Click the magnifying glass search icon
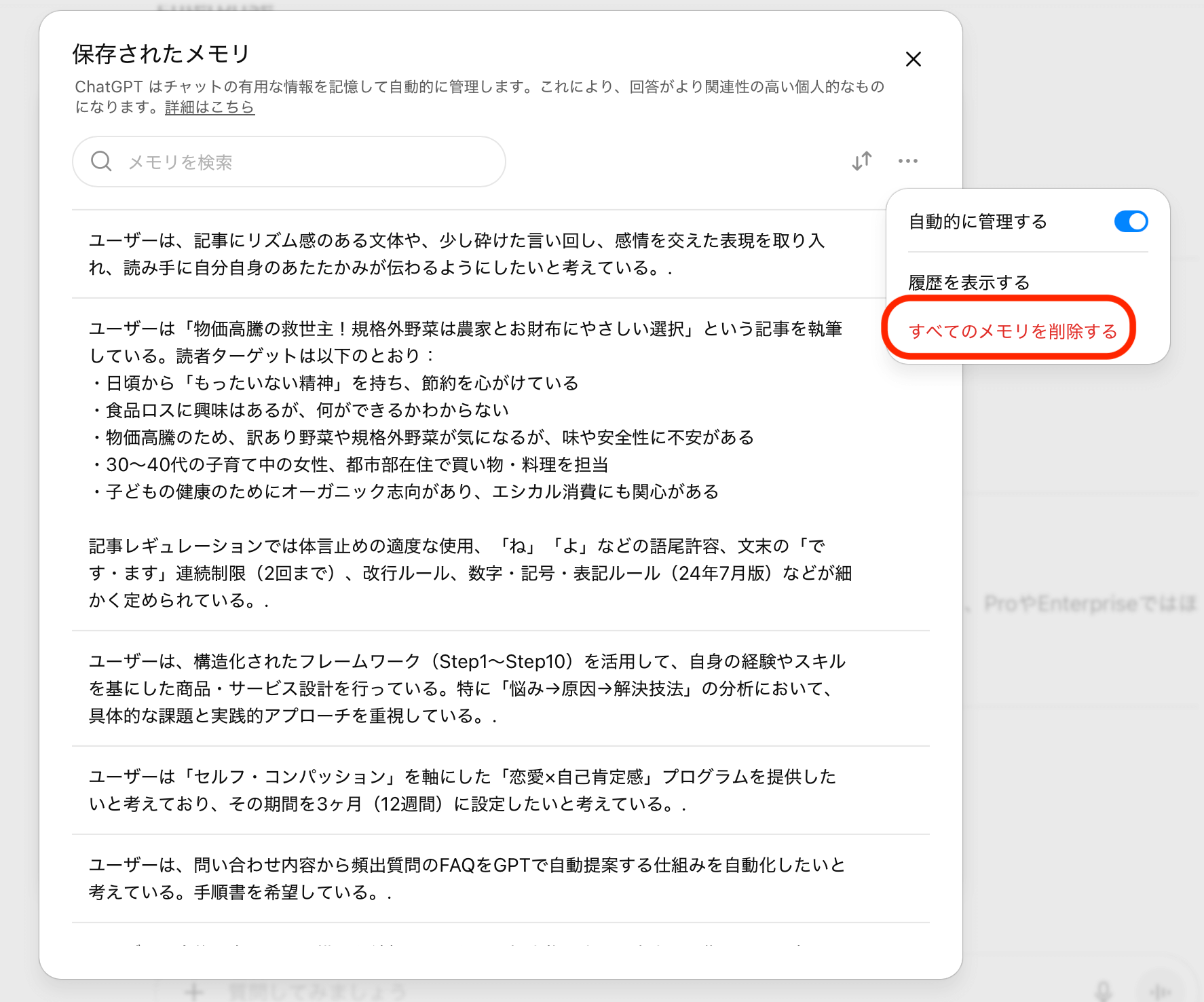 [101, 162]
